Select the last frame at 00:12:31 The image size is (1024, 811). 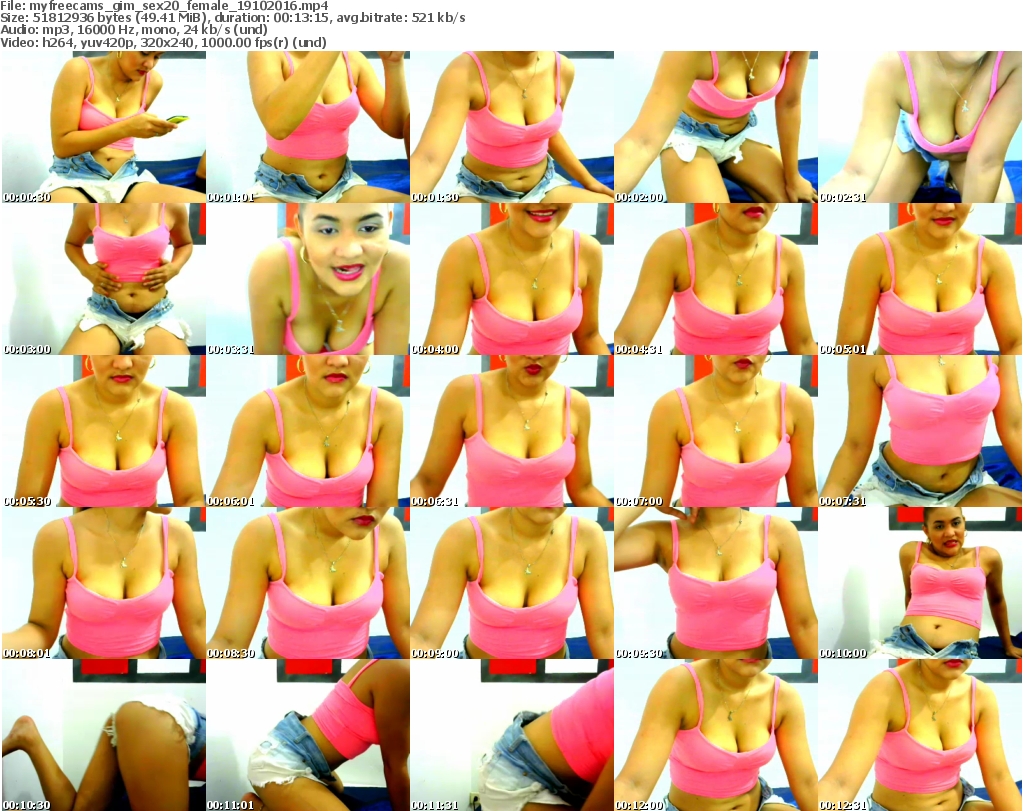(920, 735)
